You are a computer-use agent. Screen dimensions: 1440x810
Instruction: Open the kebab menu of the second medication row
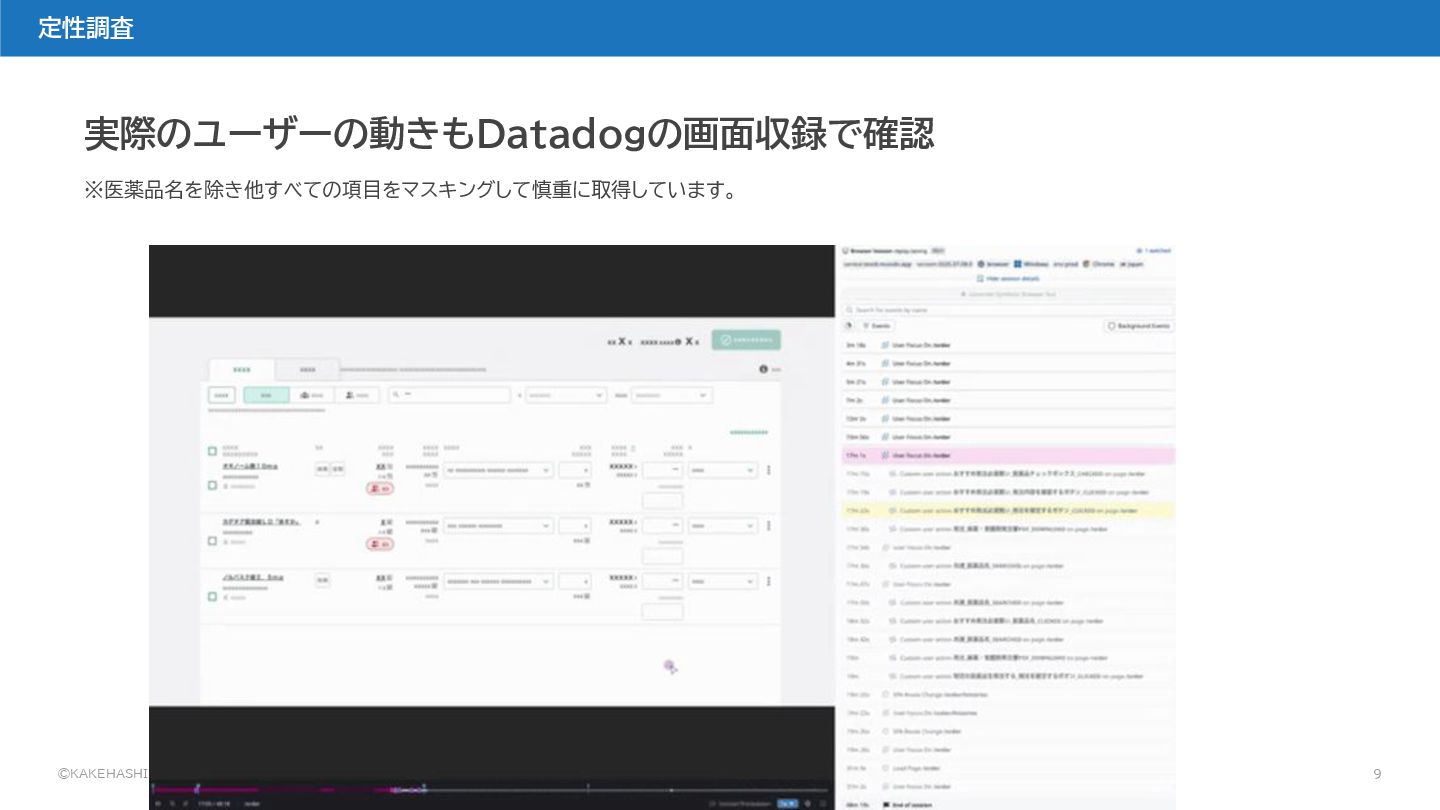coord(769,525)
